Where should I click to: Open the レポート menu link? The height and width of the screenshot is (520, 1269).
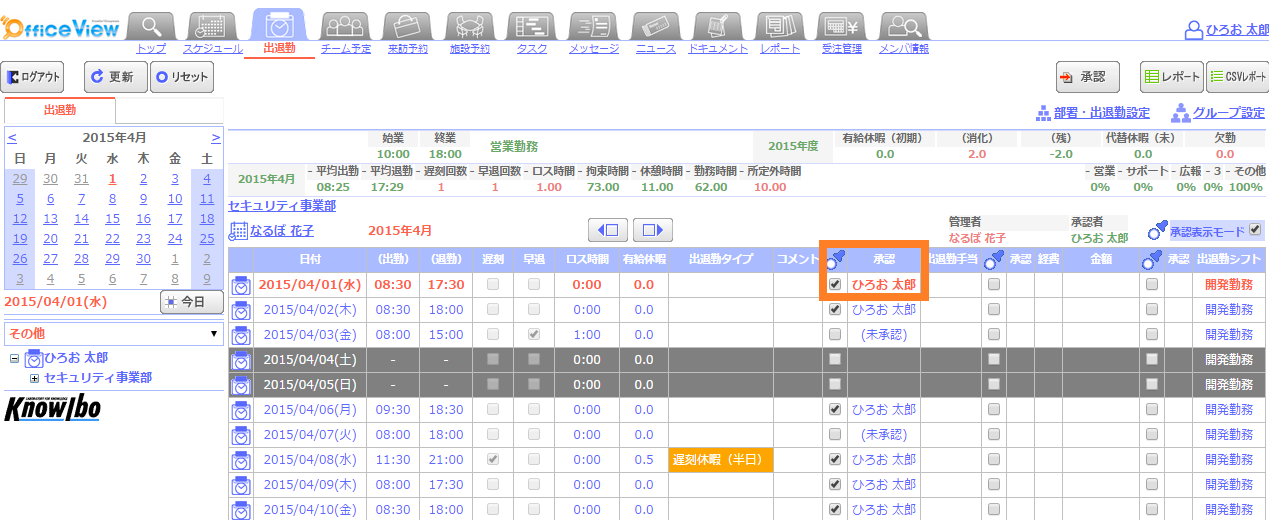click(780, 48)
